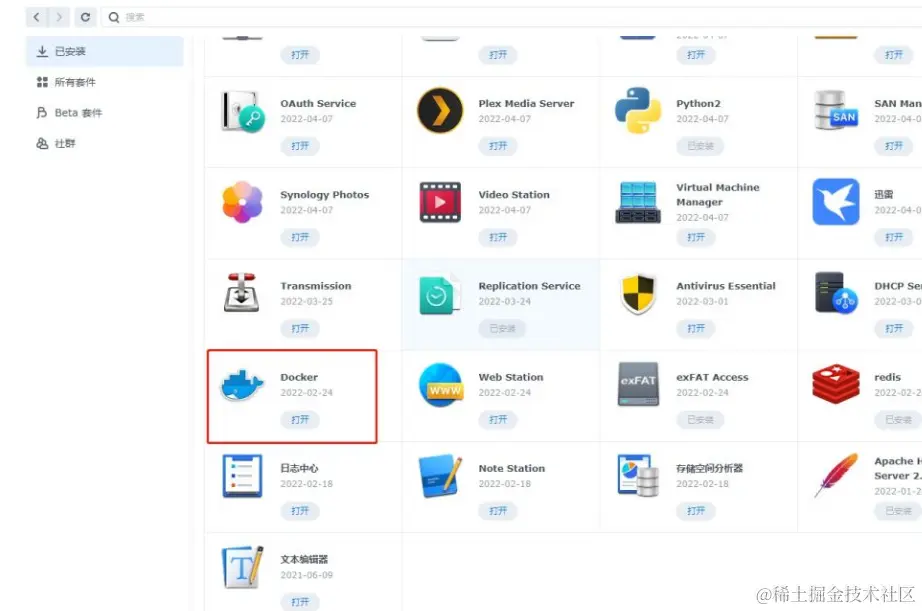Click the Apache HTTP Server feather icon
This screenshot has height=611, width=922.
[x=836, y=475]
